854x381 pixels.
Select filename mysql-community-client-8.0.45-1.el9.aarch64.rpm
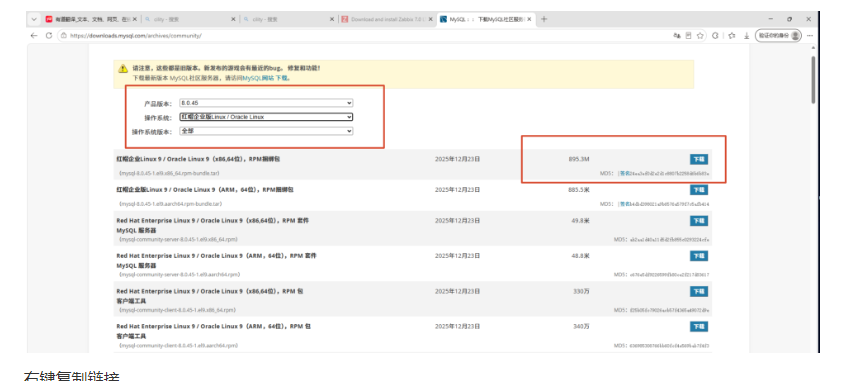178,346
